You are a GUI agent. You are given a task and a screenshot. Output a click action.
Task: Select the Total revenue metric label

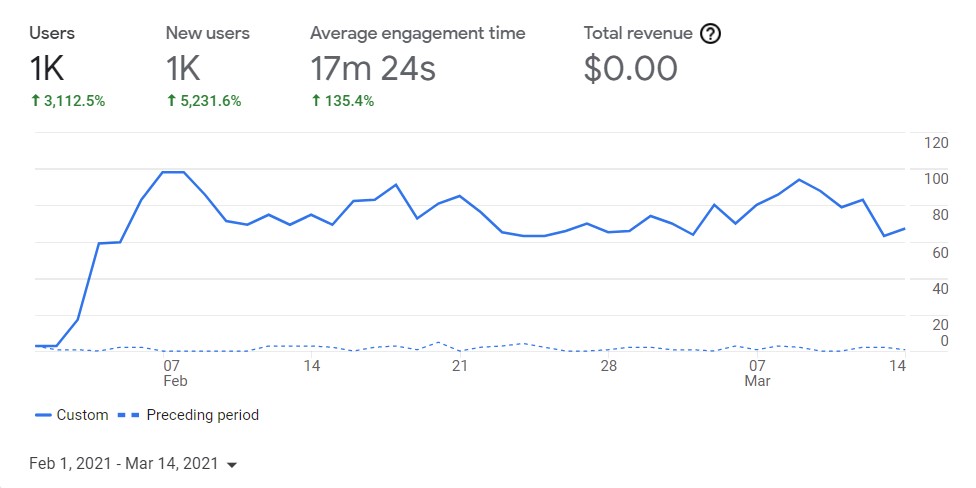click(x=638, y=33)
